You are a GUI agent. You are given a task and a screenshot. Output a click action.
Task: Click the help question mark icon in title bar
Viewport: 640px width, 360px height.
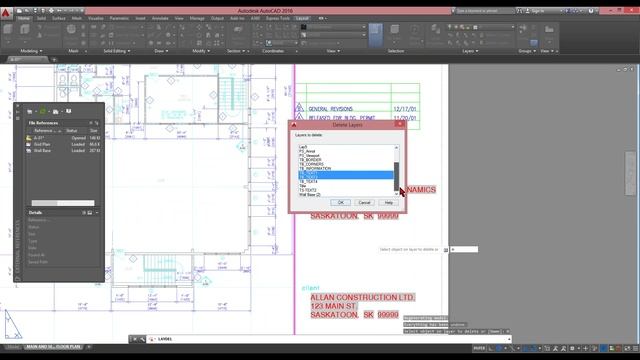591,11
